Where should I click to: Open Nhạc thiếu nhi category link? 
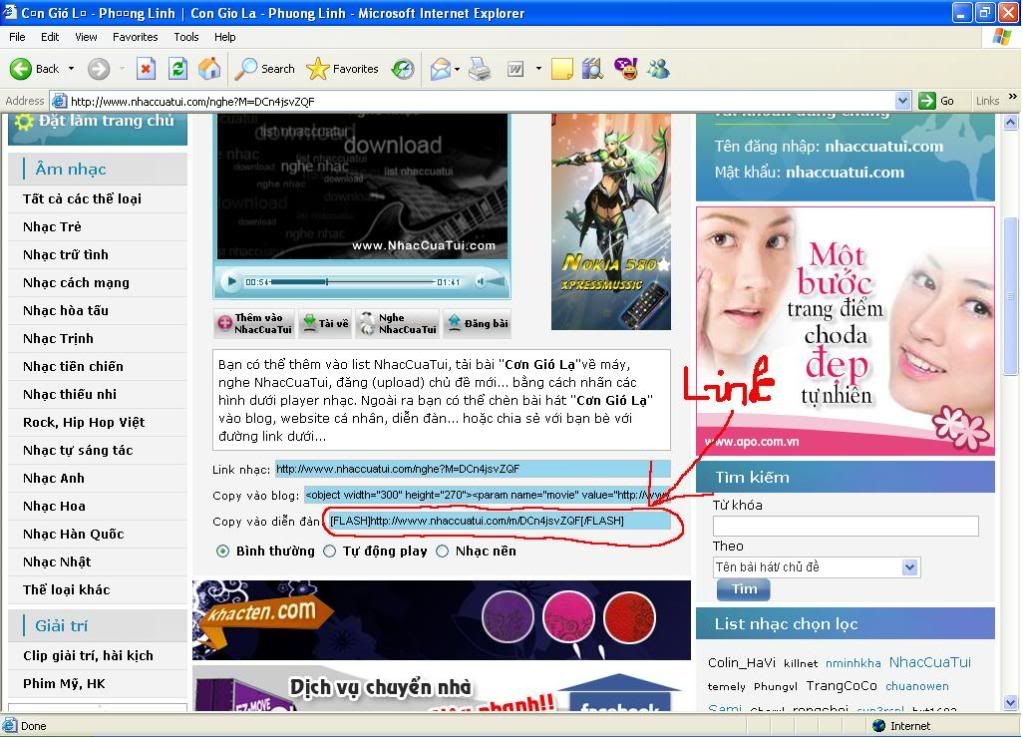70,395
